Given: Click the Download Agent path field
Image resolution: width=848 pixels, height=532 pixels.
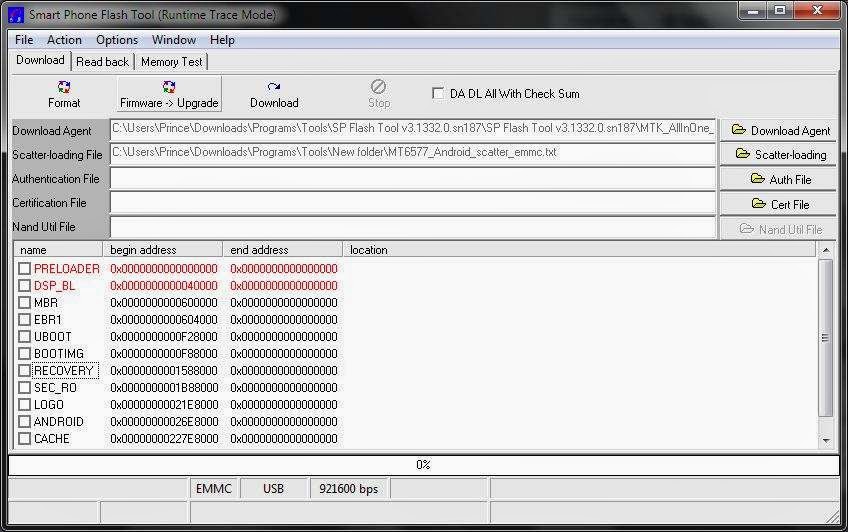Looking at the screenshot, I should click(x=413, y=129).
